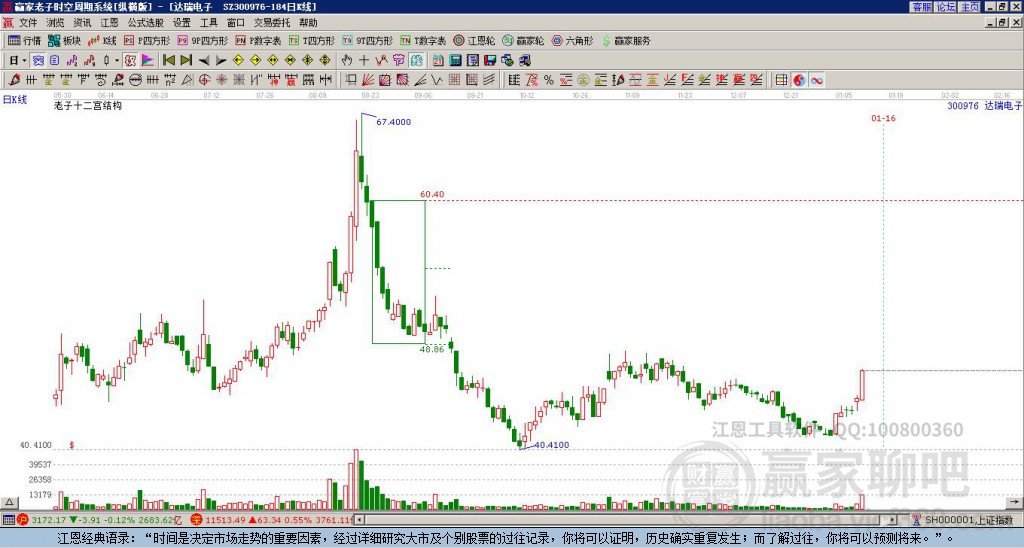Click the colored flag icon
The width and height of the screenshot is (1024, 548).
148,60
